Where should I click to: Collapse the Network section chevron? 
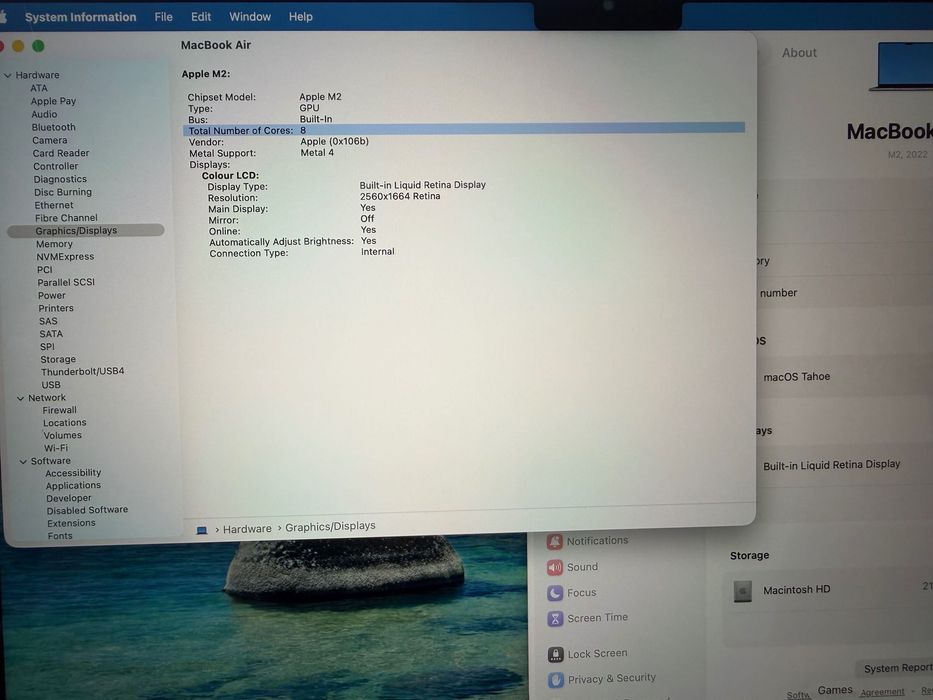click(21, 398)
